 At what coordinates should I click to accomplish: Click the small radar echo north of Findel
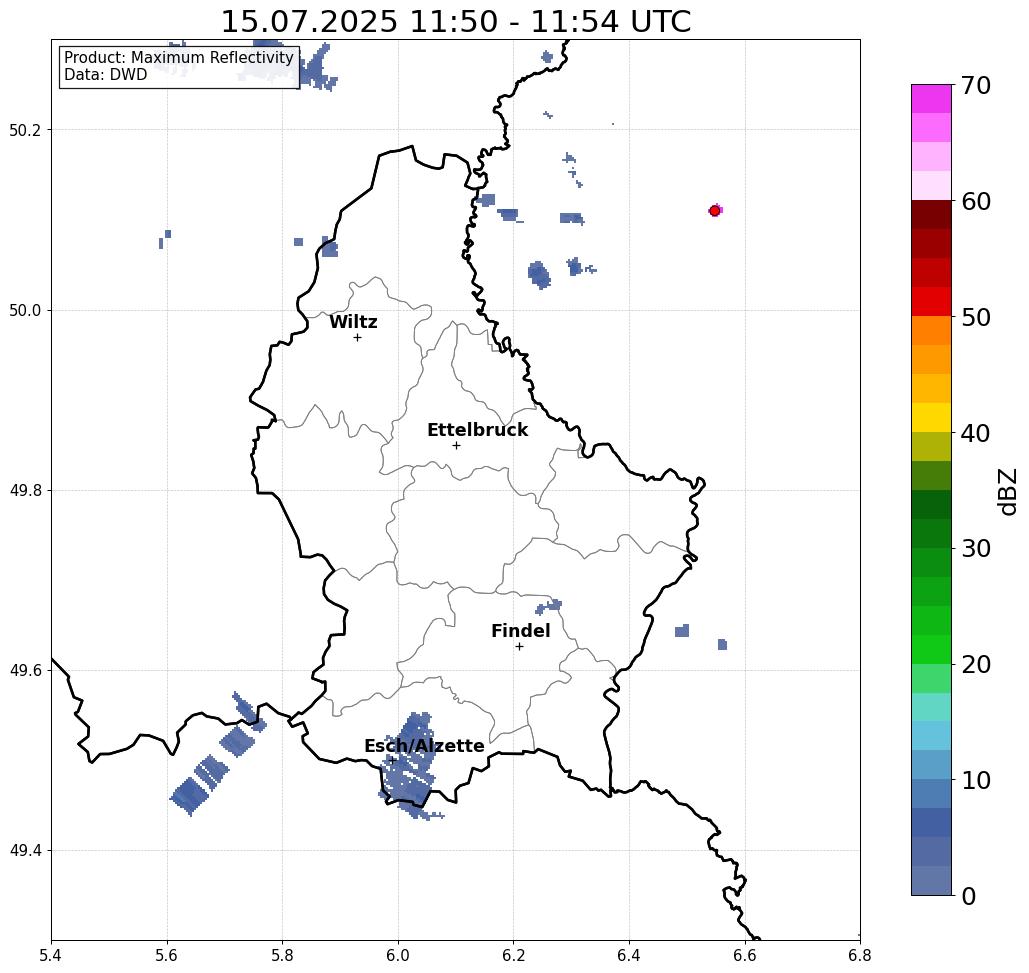549,606
